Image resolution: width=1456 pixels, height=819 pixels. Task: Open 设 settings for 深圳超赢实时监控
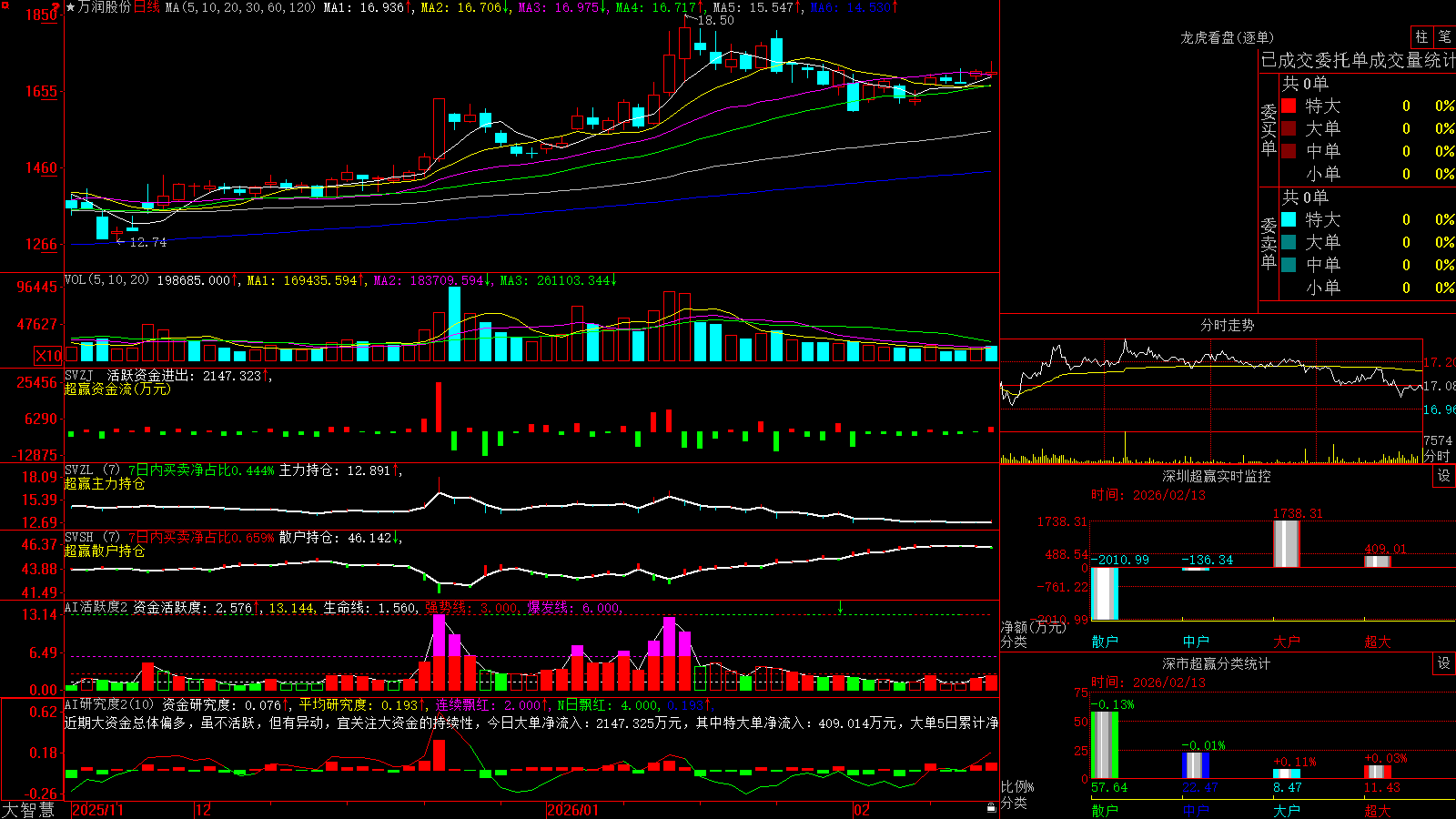tap(1444, 476)
